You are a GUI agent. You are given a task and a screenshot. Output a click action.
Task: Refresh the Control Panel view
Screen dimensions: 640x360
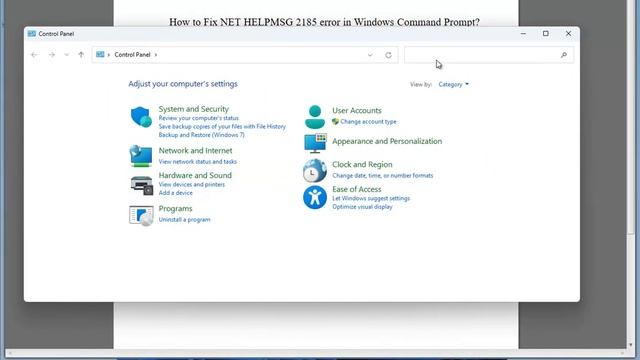point(388,55)
